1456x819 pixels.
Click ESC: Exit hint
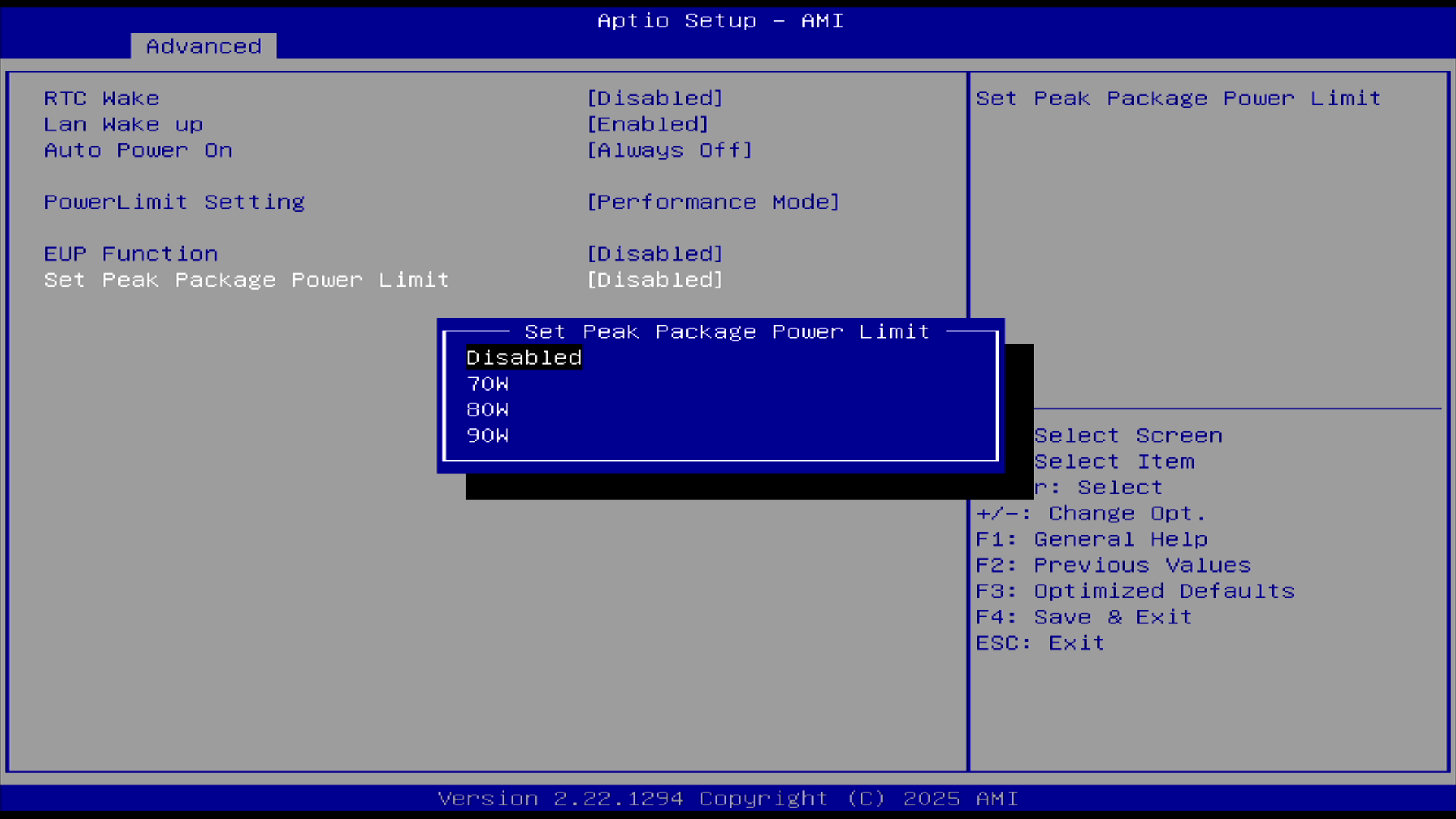(1040, 643)
